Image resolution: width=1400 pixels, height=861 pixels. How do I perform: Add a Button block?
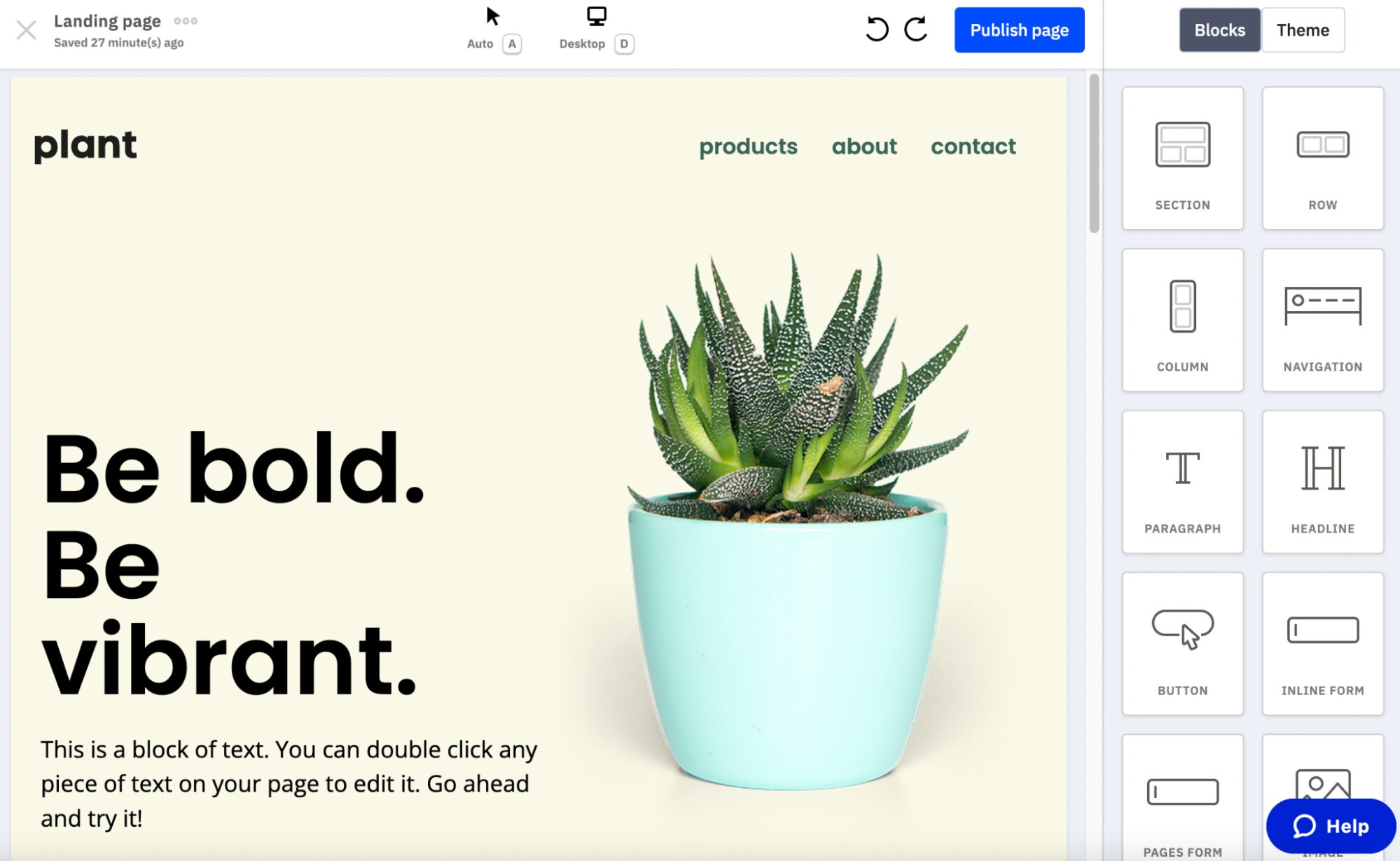coord(1182,643)
